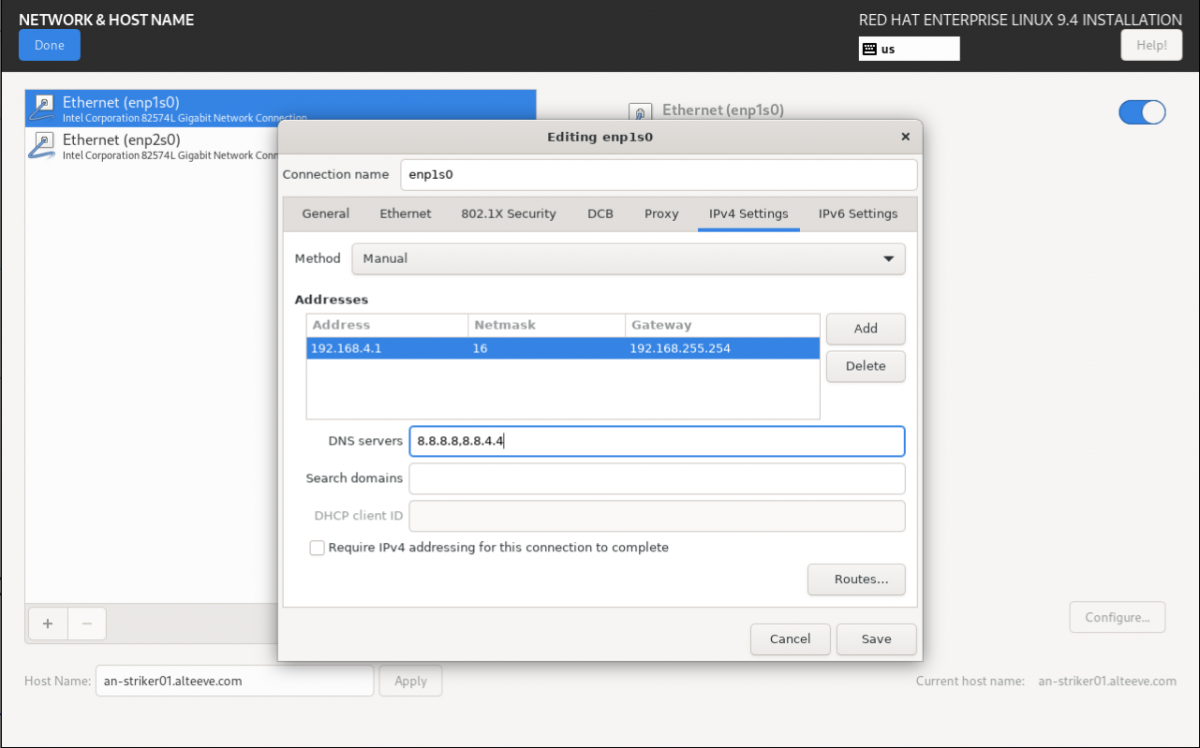This screenshot has height=748, width=1200.
Task: Click the keyboard layout icon next to us
Action: [870, 49]
